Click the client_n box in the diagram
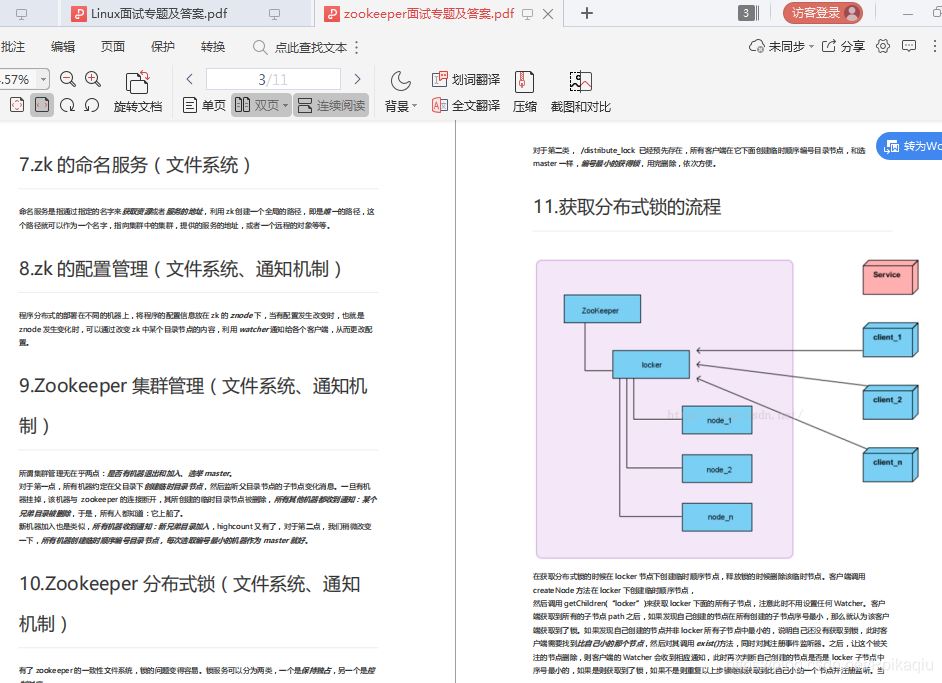Screen dimensions: 942x683 click(890, 464)
